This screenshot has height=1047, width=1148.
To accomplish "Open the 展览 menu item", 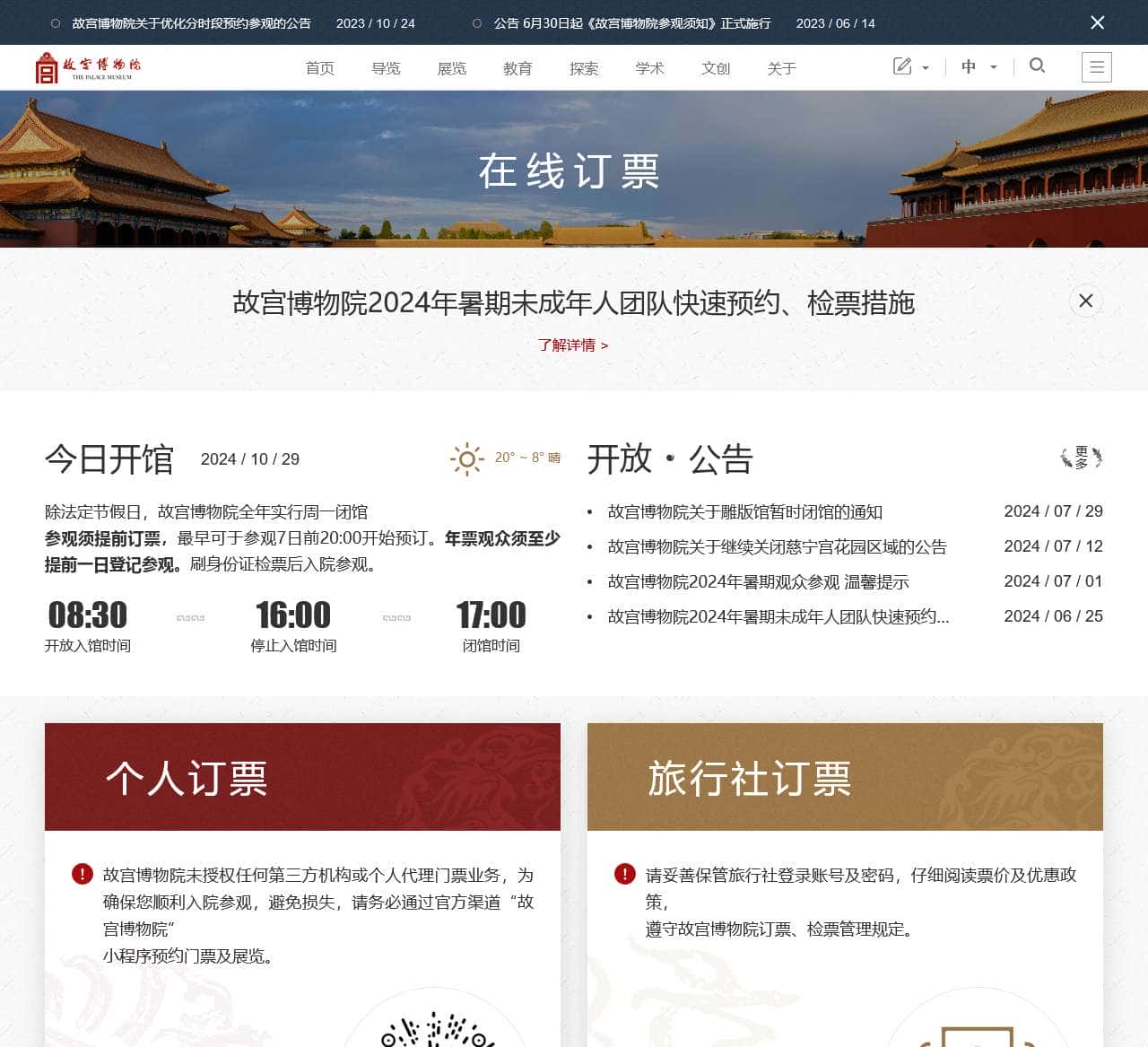I will click(x=452, y=68).
